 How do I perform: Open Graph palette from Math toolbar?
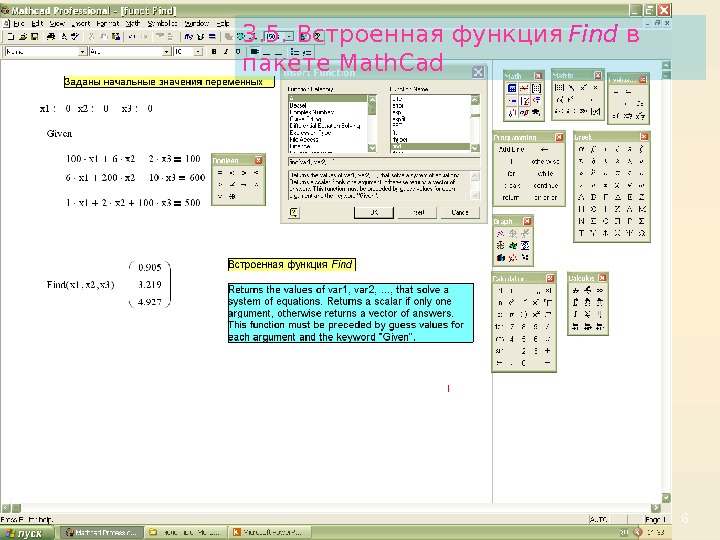coord(524,88)
